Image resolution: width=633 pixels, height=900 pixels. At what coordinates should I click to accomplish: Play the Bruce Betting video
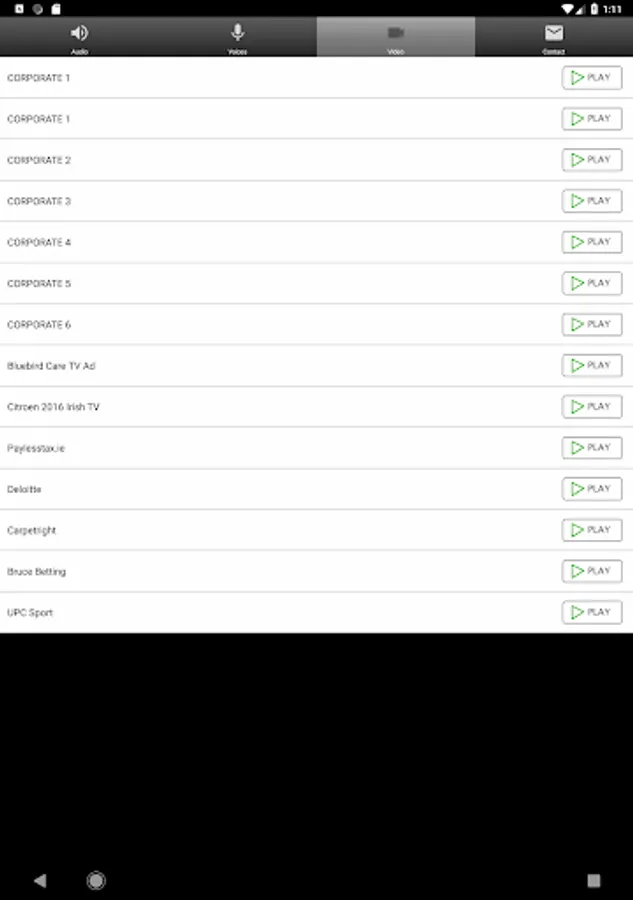[x=592, y=571]
